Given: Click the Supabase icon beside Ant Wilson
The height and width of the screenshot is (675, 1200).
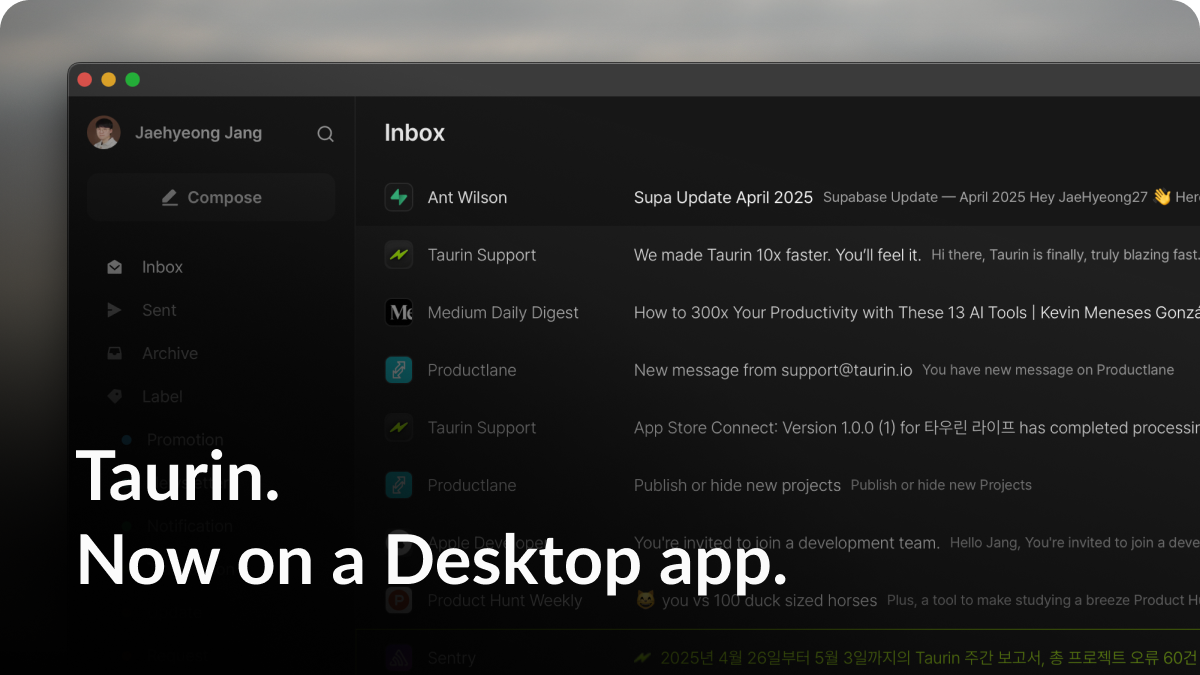Looking at the screenshot, I should [399, 197].
